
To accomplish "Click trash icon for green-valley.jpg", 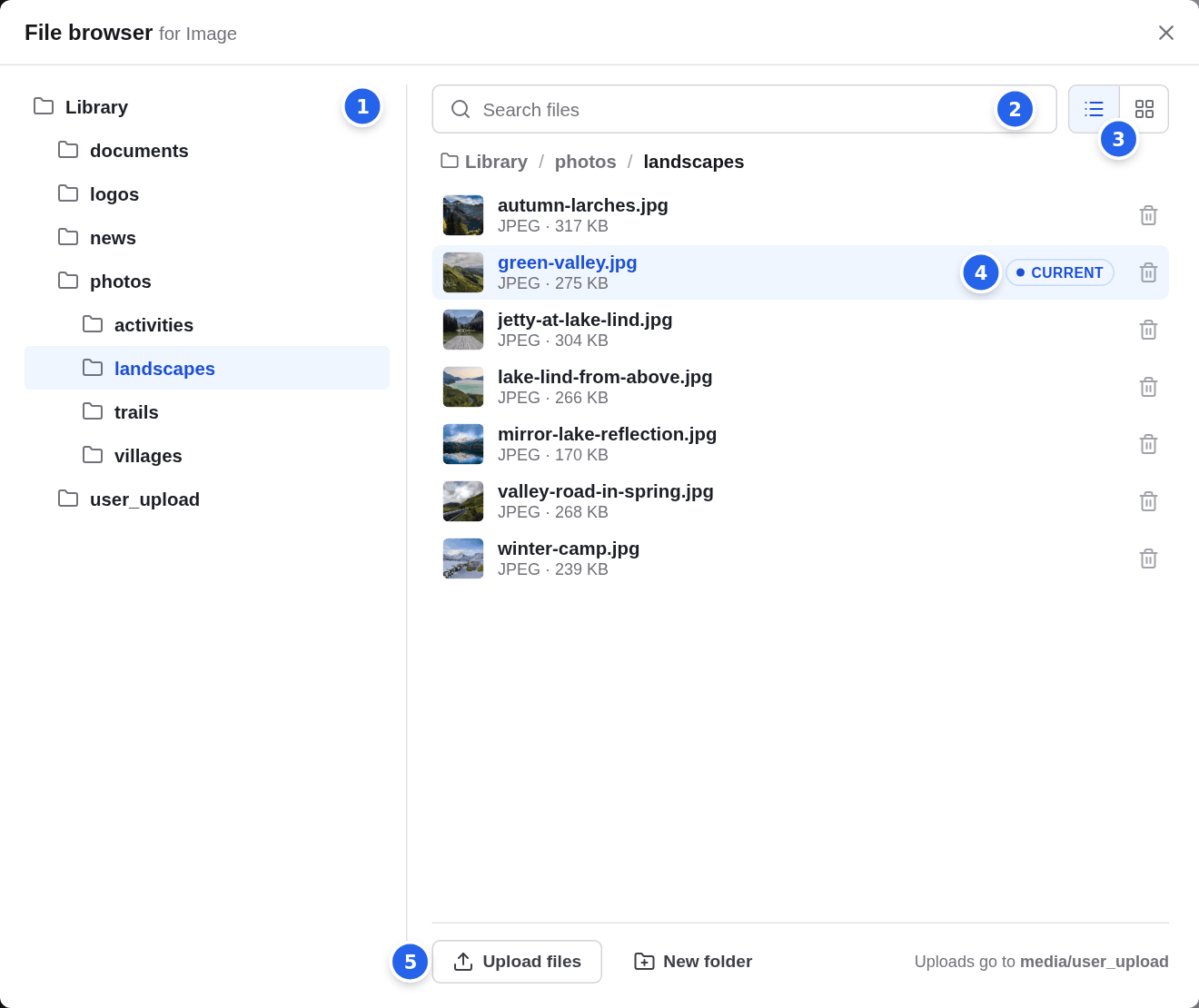I will coord(1148,272).
